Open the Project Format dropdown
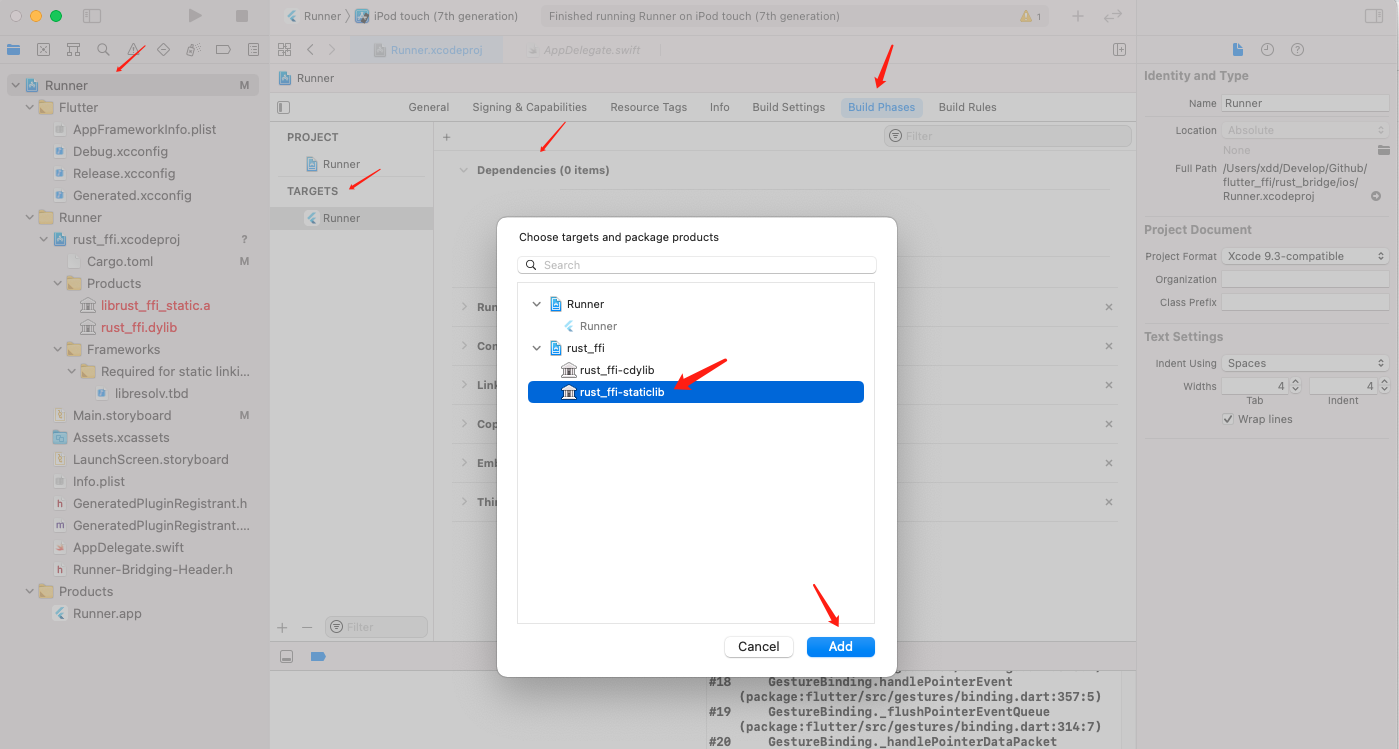Image resolution: width=1399 pixels, height=749 pixels. point(1305,256)
